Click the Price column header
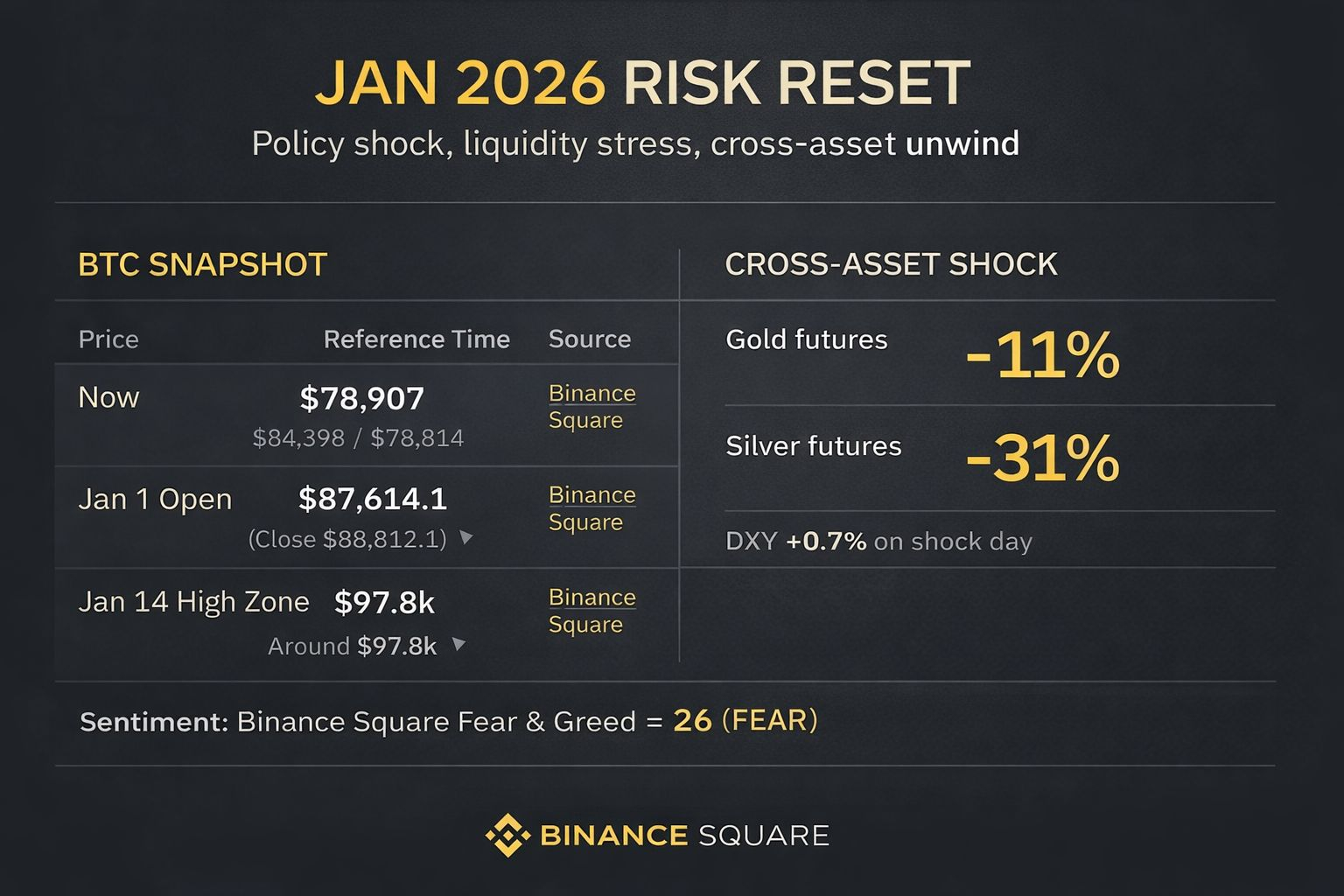This screenshot has height=896, width=1344. (108, 339)
